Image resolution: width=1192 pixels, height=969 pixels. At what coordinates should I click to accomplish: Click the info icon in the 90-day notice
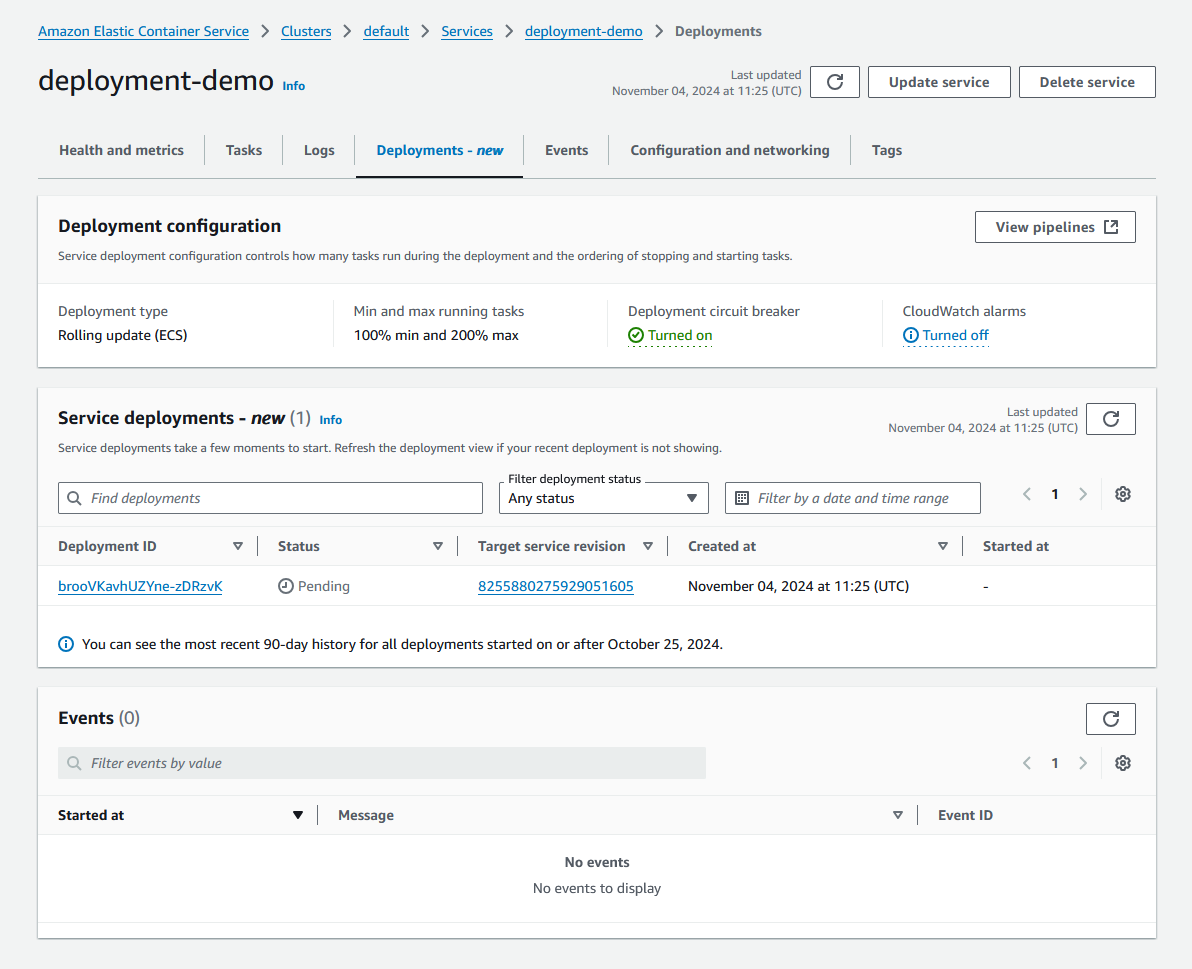[65, 643]
